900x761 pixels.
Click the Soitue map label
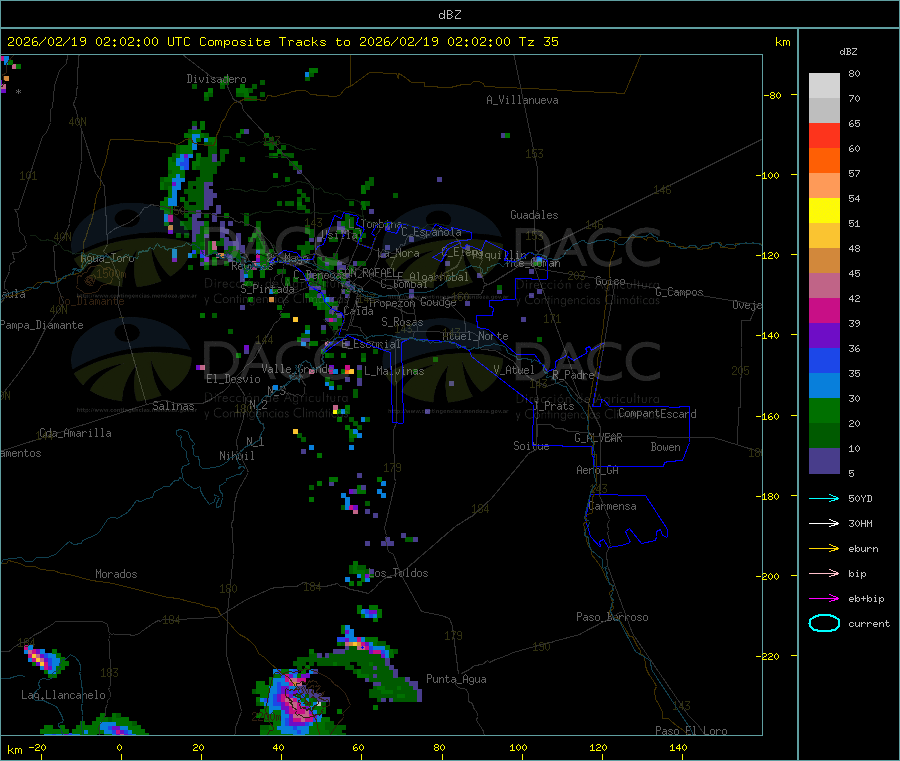click(531, 446)
